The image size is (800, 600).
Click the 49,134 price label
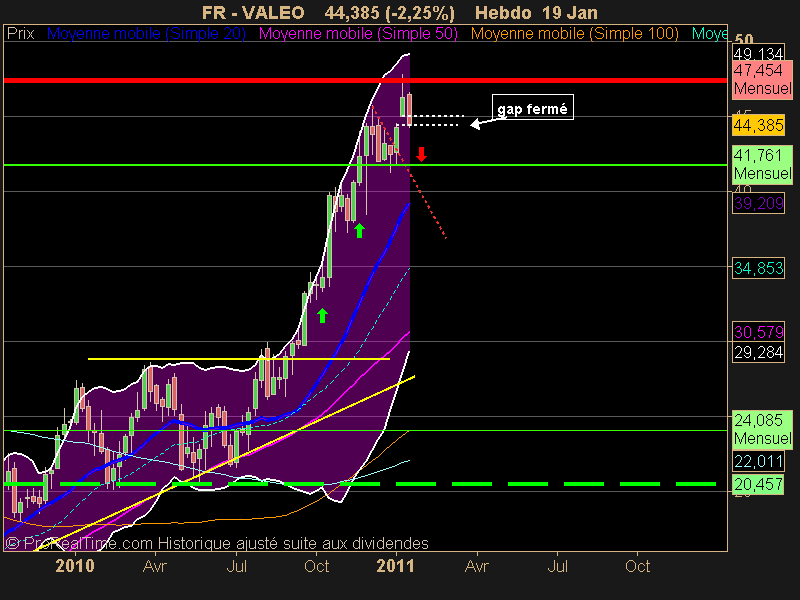click(x=758, y=54)
